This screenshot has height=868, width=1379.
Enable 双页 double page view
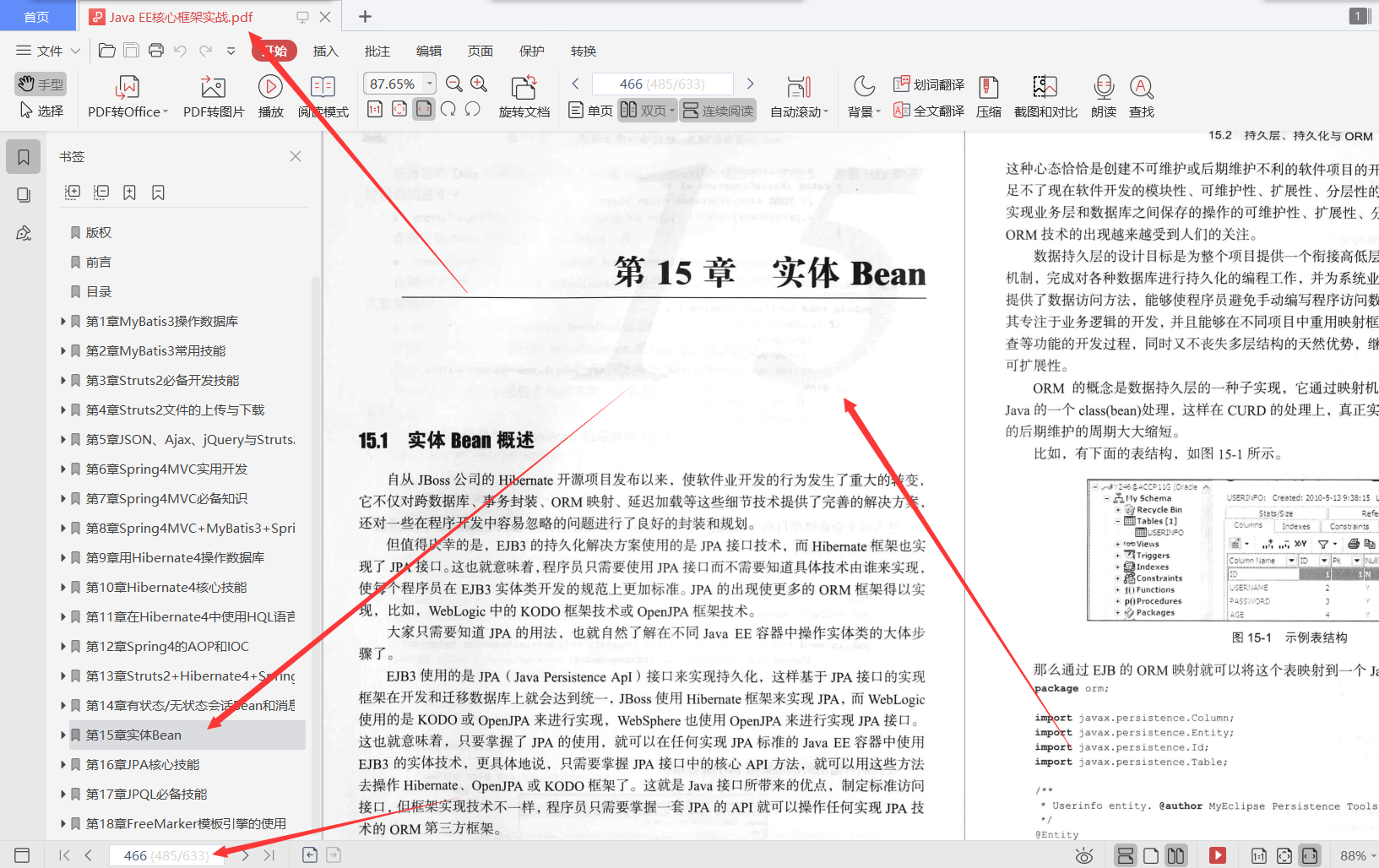[x=648, y=111]
